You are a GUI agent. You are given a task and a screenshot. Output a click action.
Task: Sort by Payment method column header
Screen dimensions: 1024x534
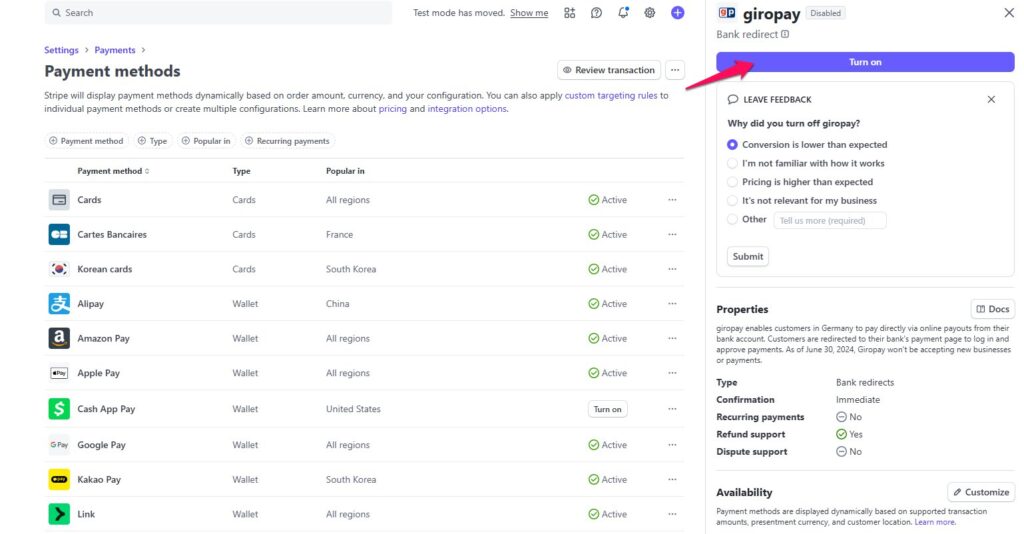[x=112, y=171]
